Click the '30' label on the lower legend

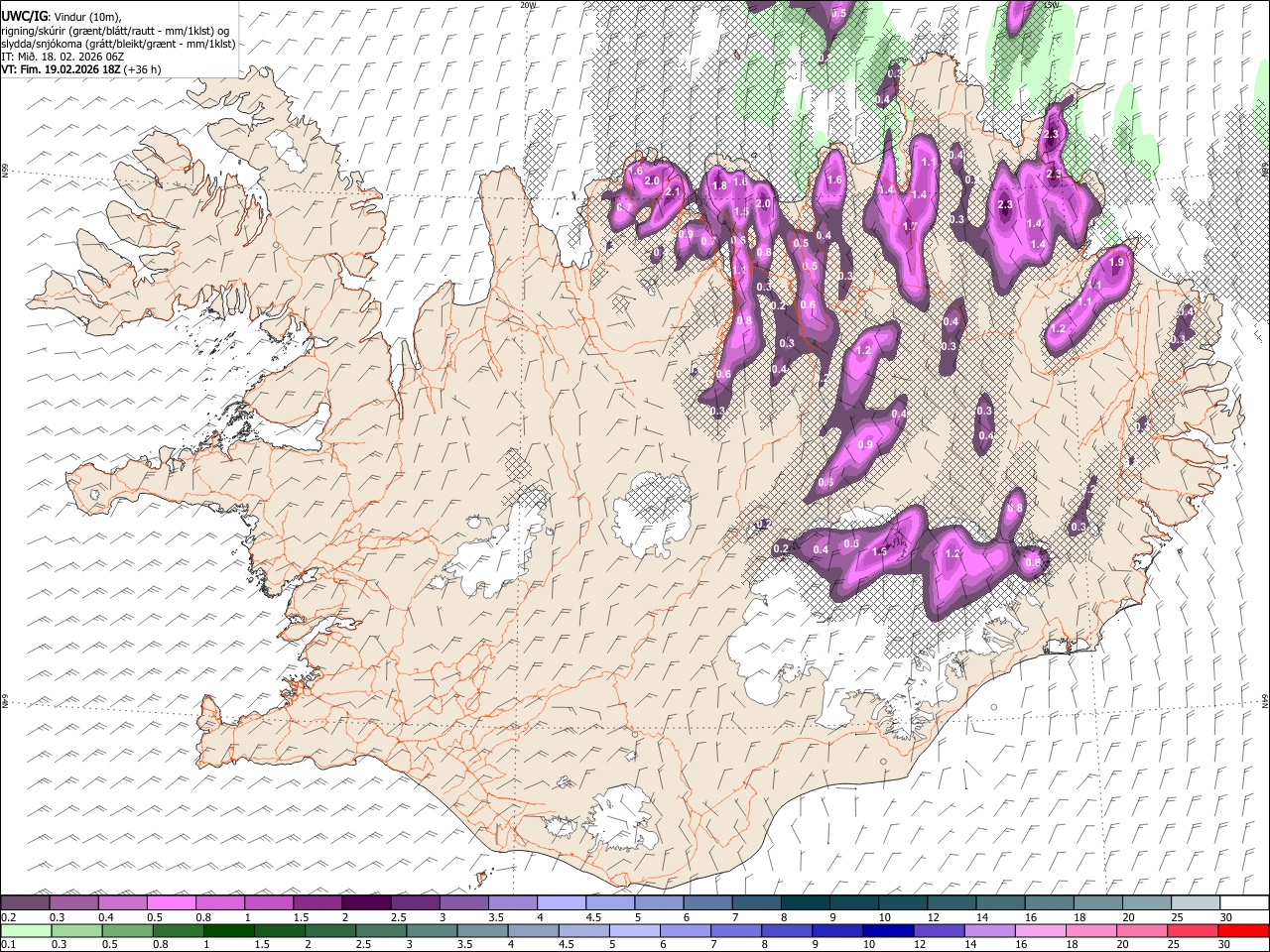point(1223,944)
